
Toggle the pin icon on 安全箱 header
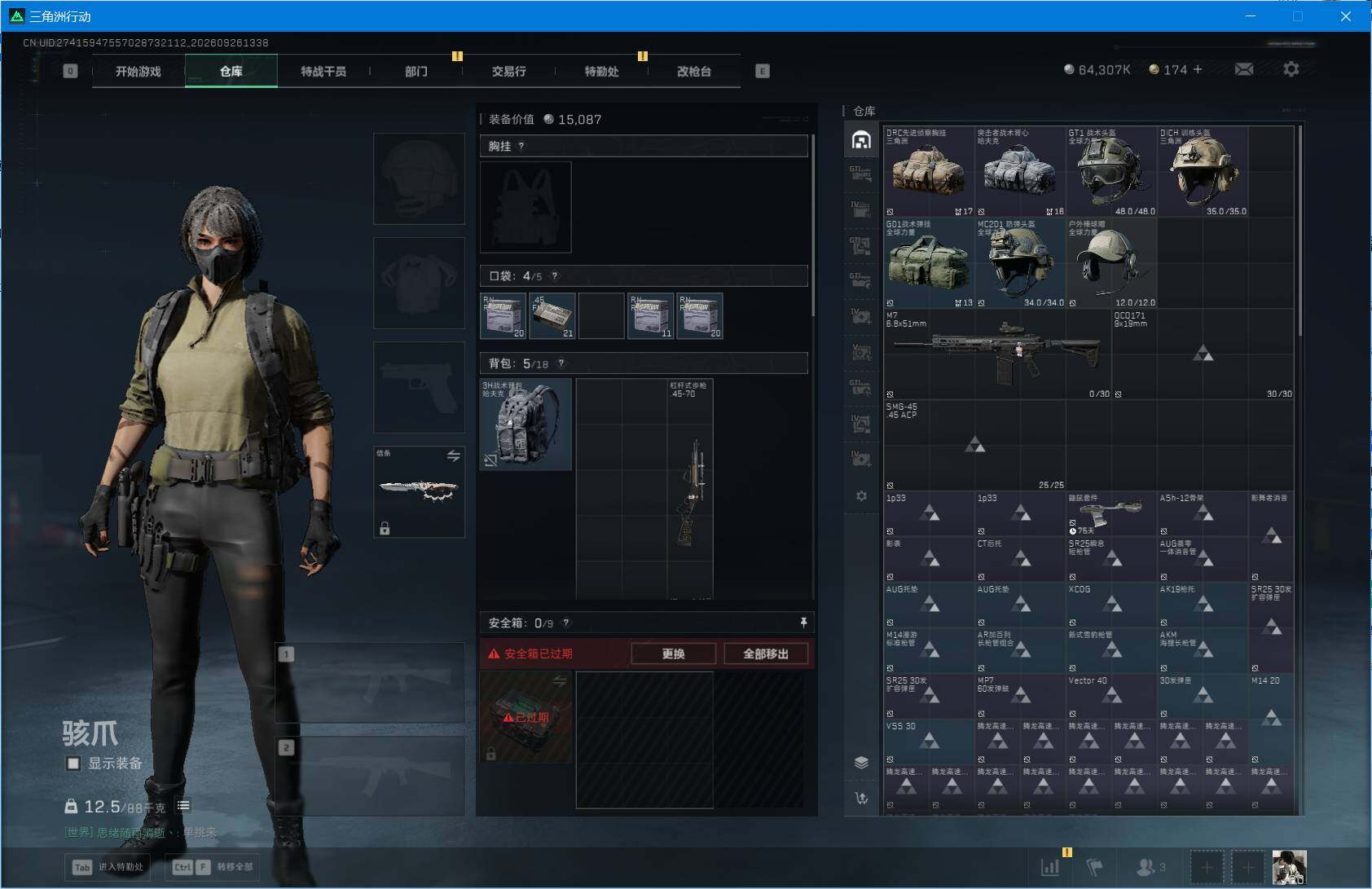803,623
